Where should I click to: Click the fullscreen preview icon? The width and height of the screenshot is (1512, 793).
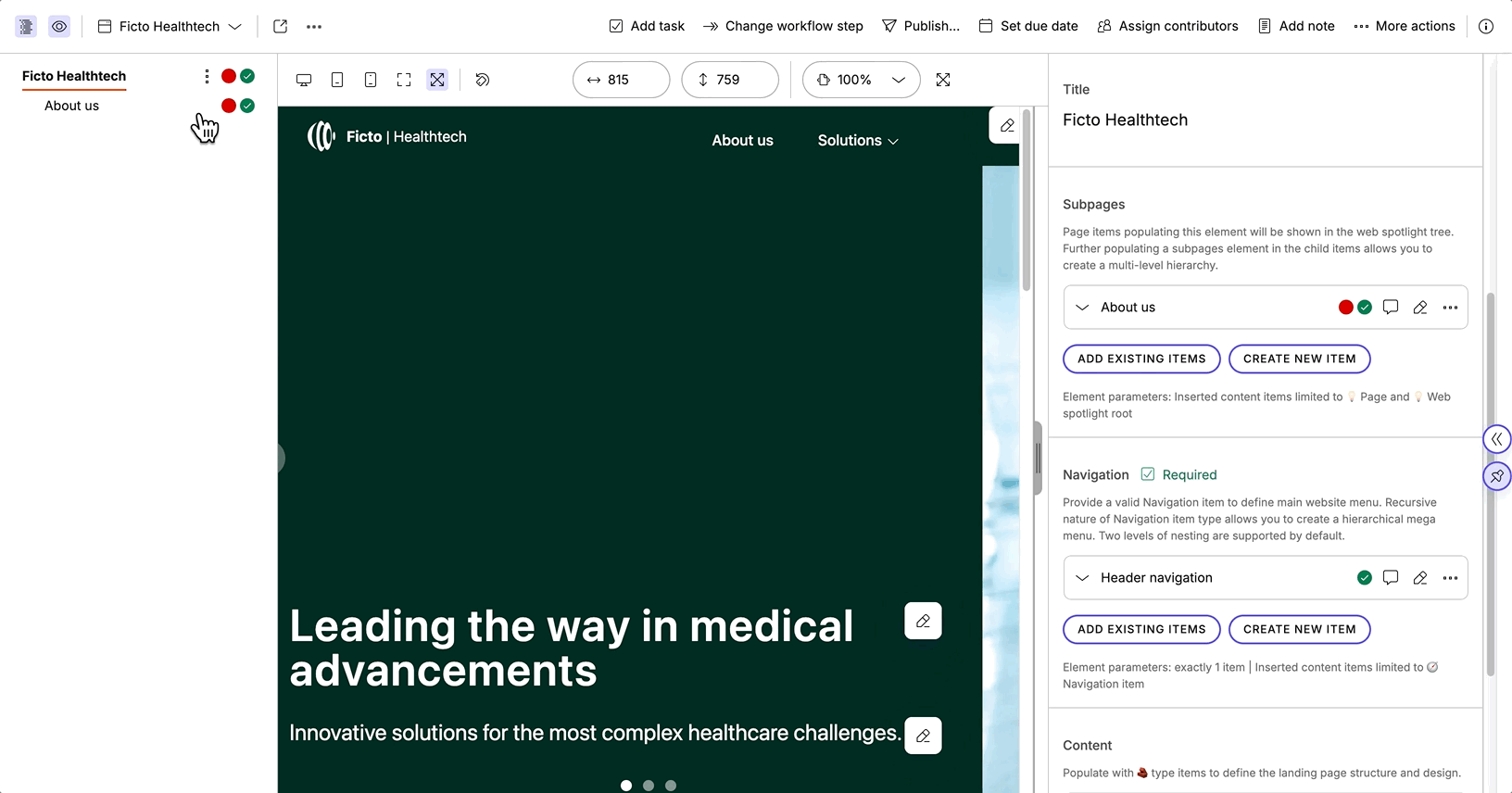coord(943,80)
